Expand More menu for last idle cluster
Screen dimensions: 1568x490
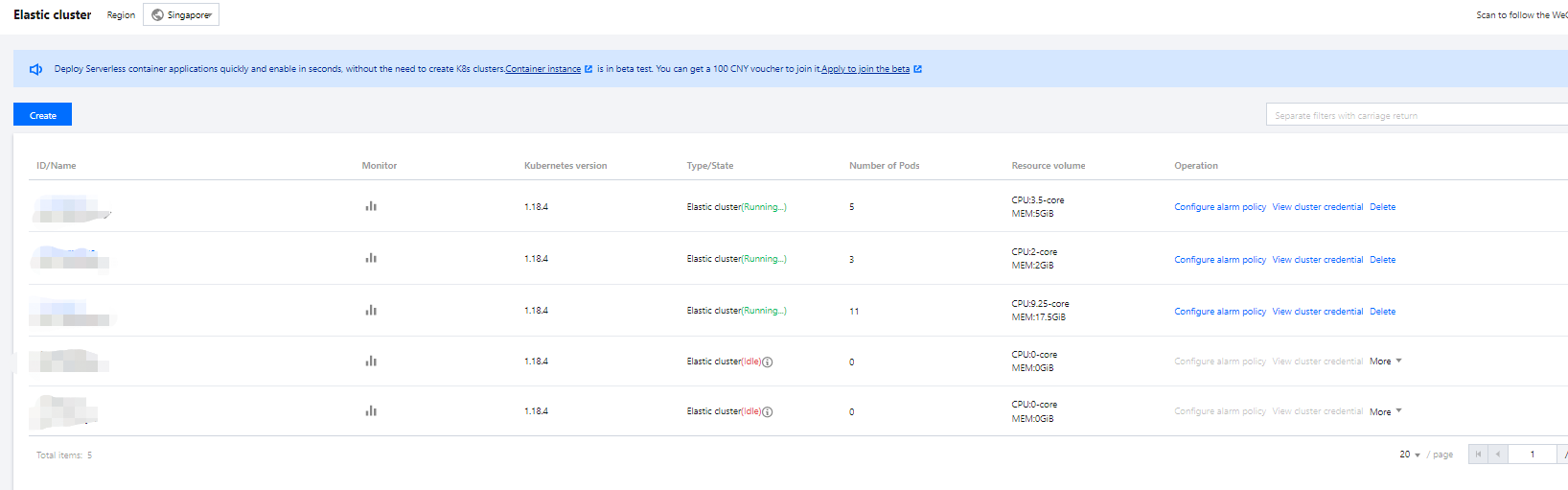pyautogui.click(x=1385, y=411)
